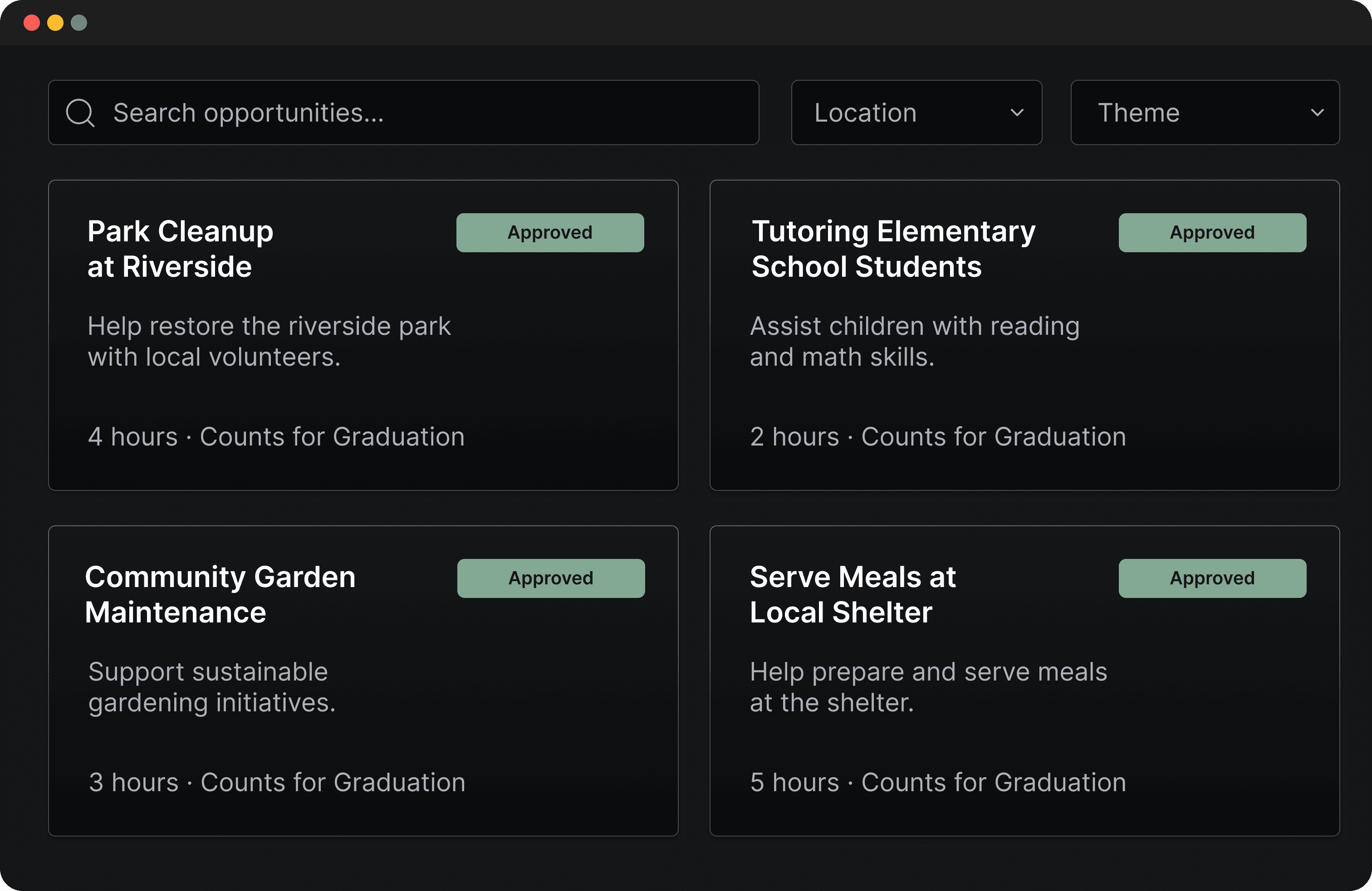
Task: Close the window with red button
Action: [x=32, y=23]
